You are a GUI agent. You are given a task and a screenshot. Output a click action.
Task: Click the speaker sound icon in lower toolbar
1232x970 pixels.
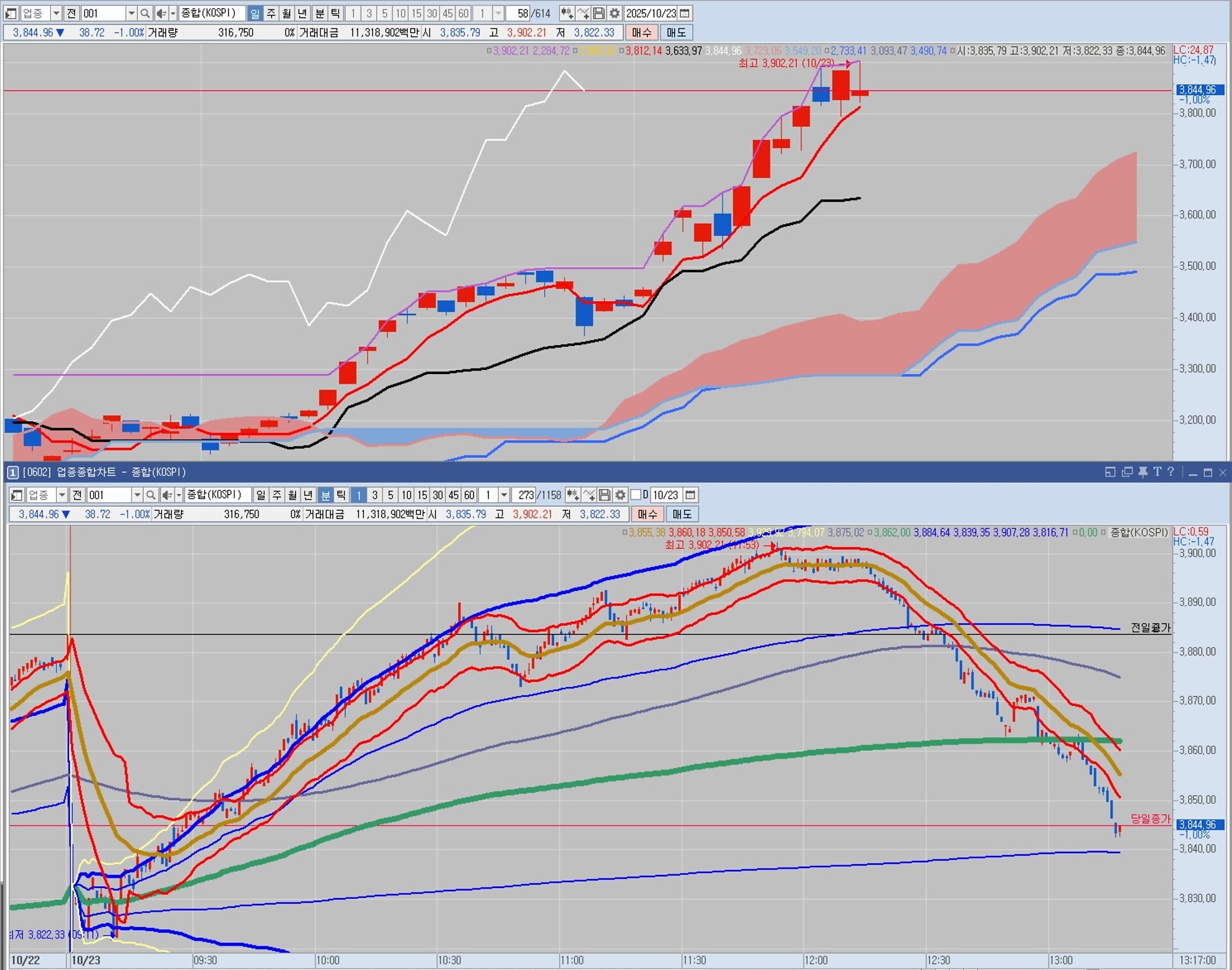(x=166, y=495)
